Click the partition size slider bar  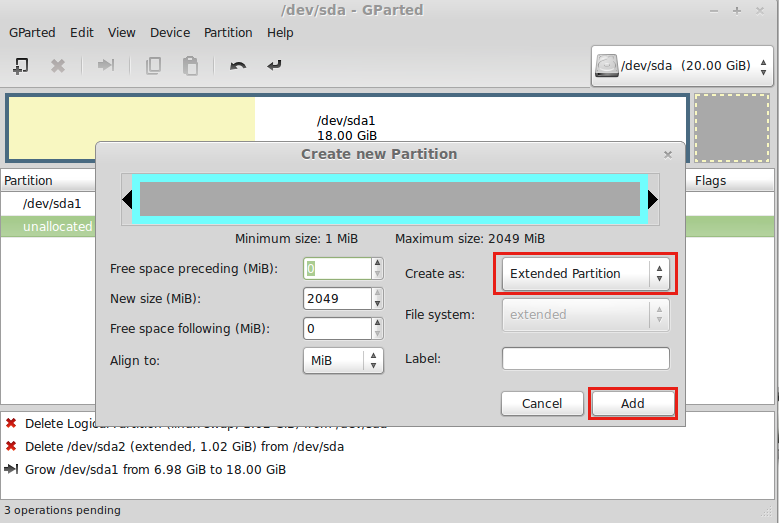[x=390, y=200]
